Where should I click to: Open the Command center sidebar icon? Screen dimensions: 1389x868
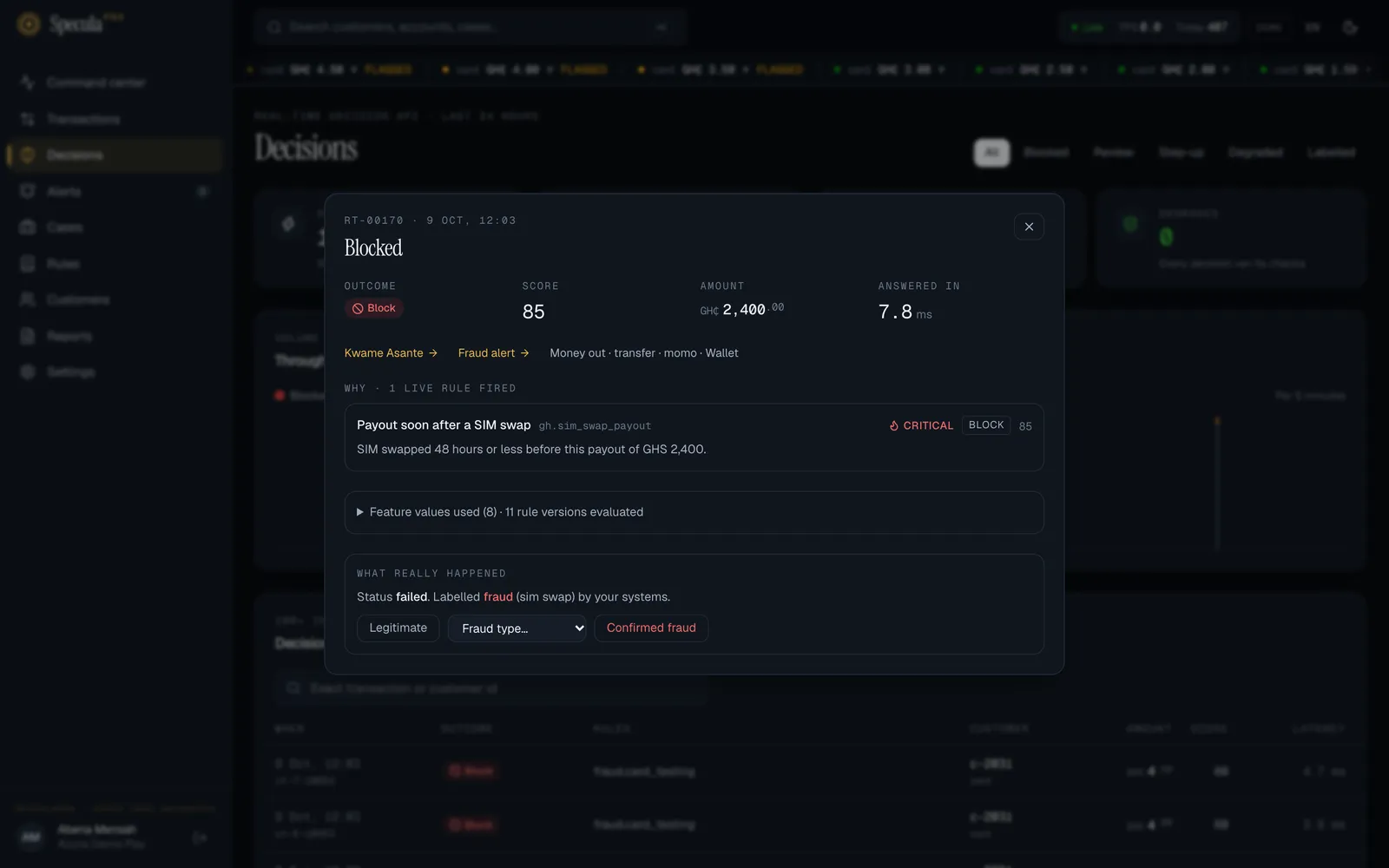pyautogui.click(x=28, y=82)
